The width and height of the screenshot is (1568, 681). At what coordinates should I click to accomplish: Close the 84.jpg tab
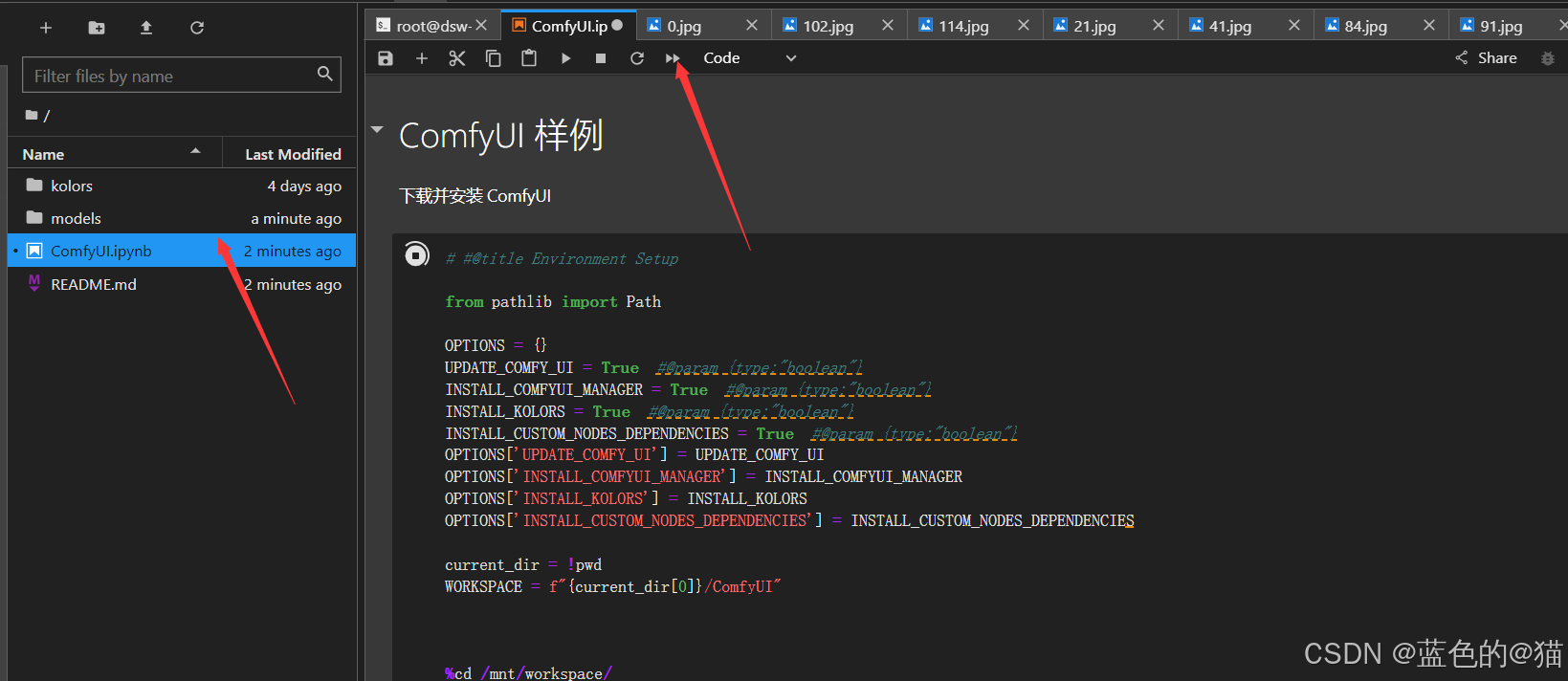(1429, 25)
